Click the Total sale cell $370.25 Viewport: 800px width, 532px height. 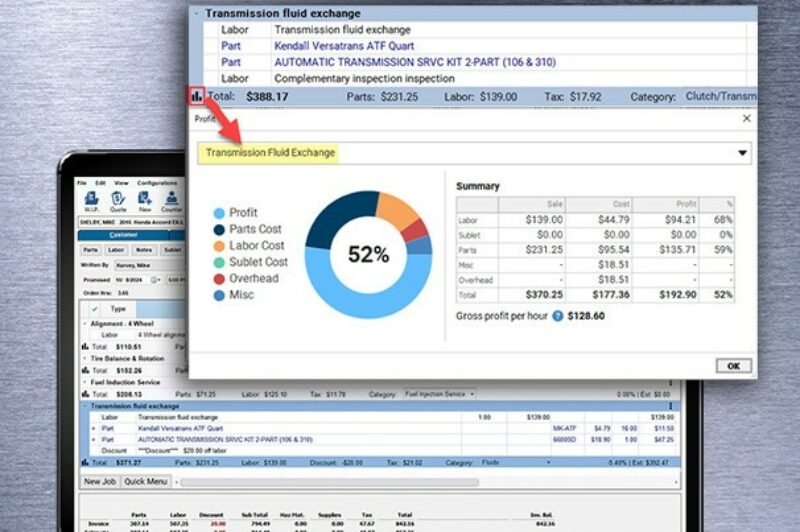click(x=532, y=294)
